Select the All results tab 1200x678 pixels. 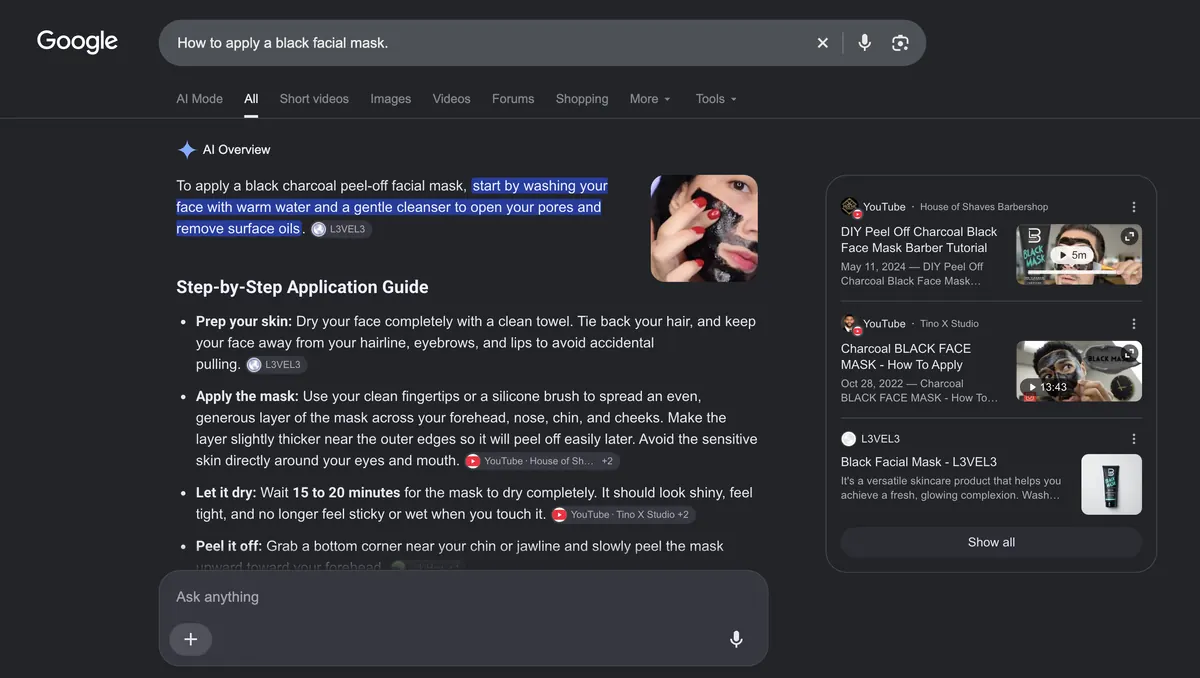(x=251, y=99)
